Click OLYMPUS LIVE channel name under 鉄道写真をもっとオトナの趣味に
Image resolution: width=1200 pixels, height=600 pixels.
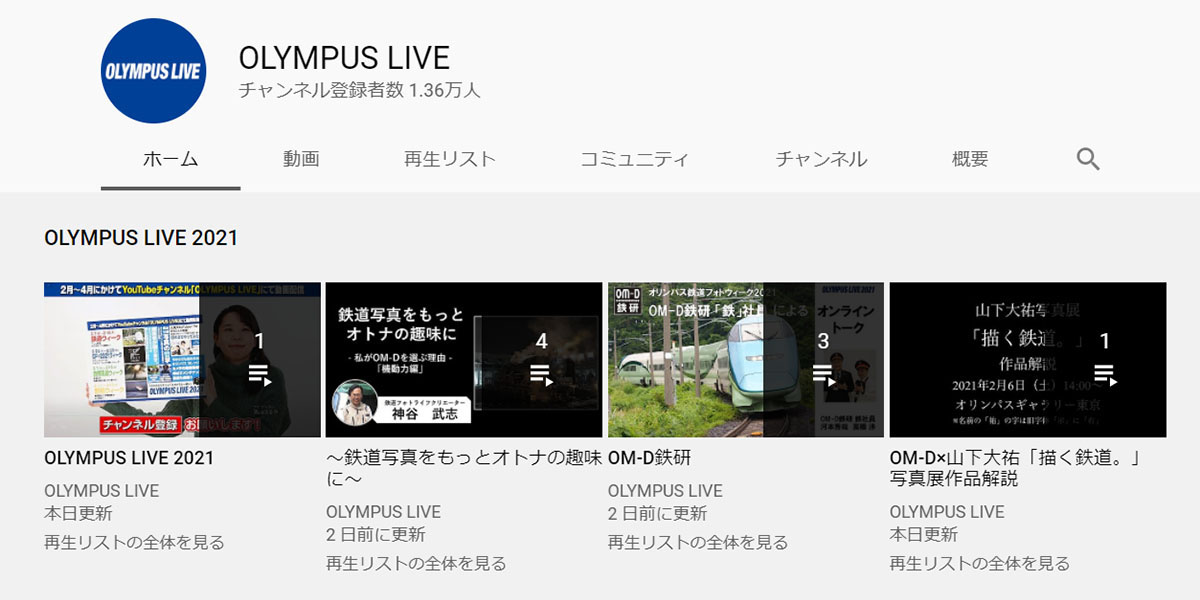coord(384,512)
